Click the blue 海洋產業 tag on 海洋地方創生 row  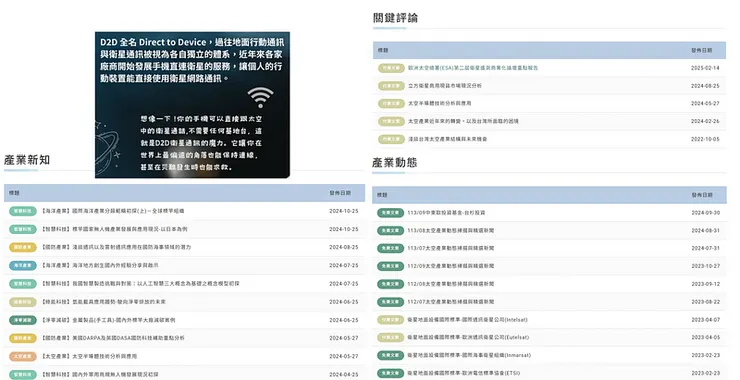[x=23, y=265]
